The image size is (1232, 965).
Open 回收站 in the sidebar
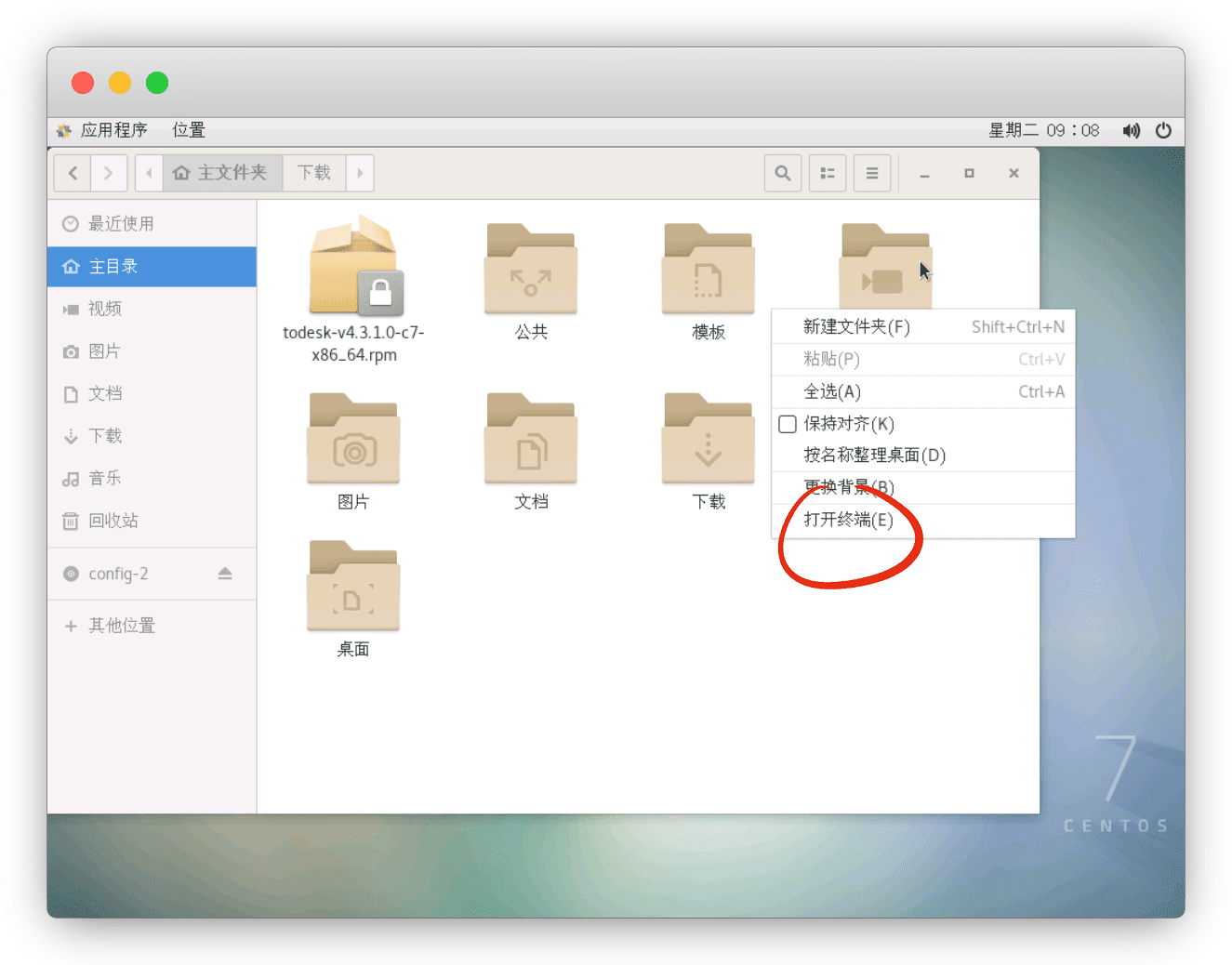[113, 521]
